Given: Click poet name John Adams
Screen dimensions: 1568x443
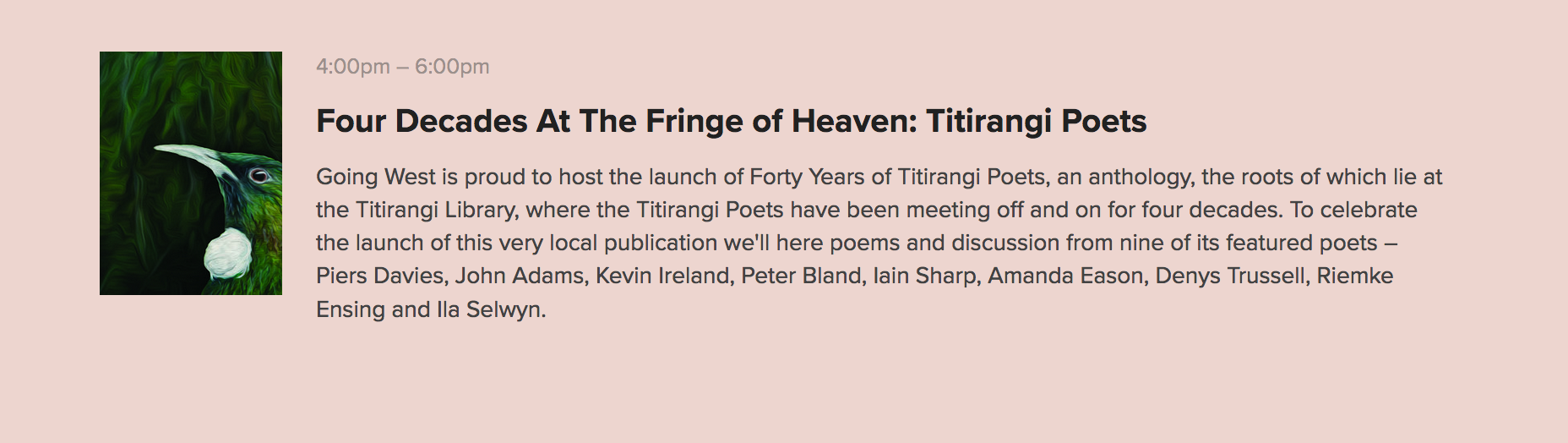Looking at the screenshot, I should (x=520, y=276).
